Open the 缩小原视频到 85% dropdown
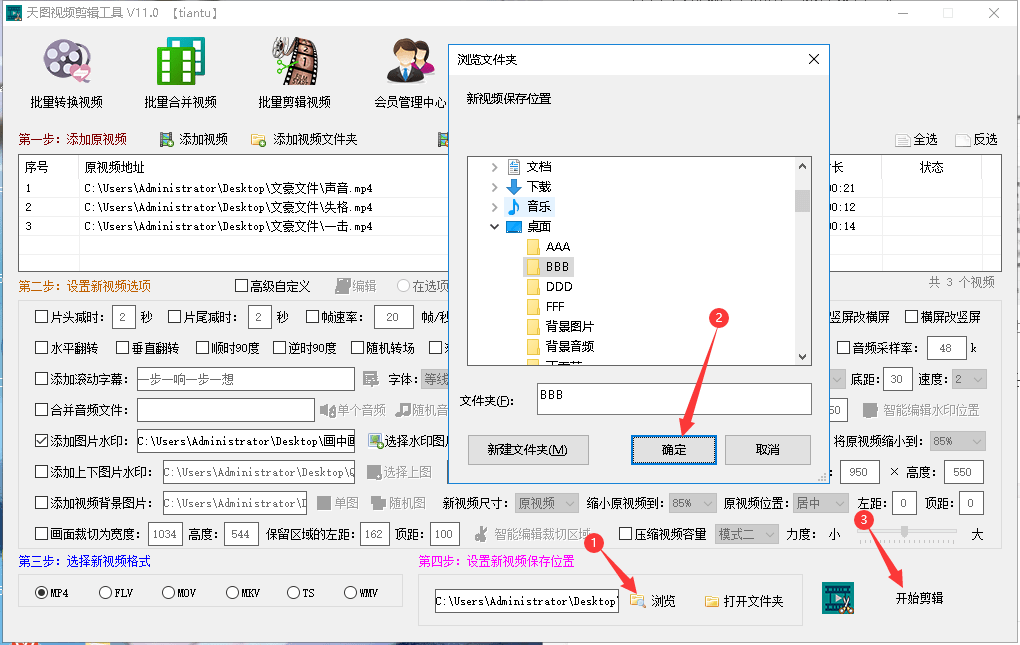 click(693, 503)
